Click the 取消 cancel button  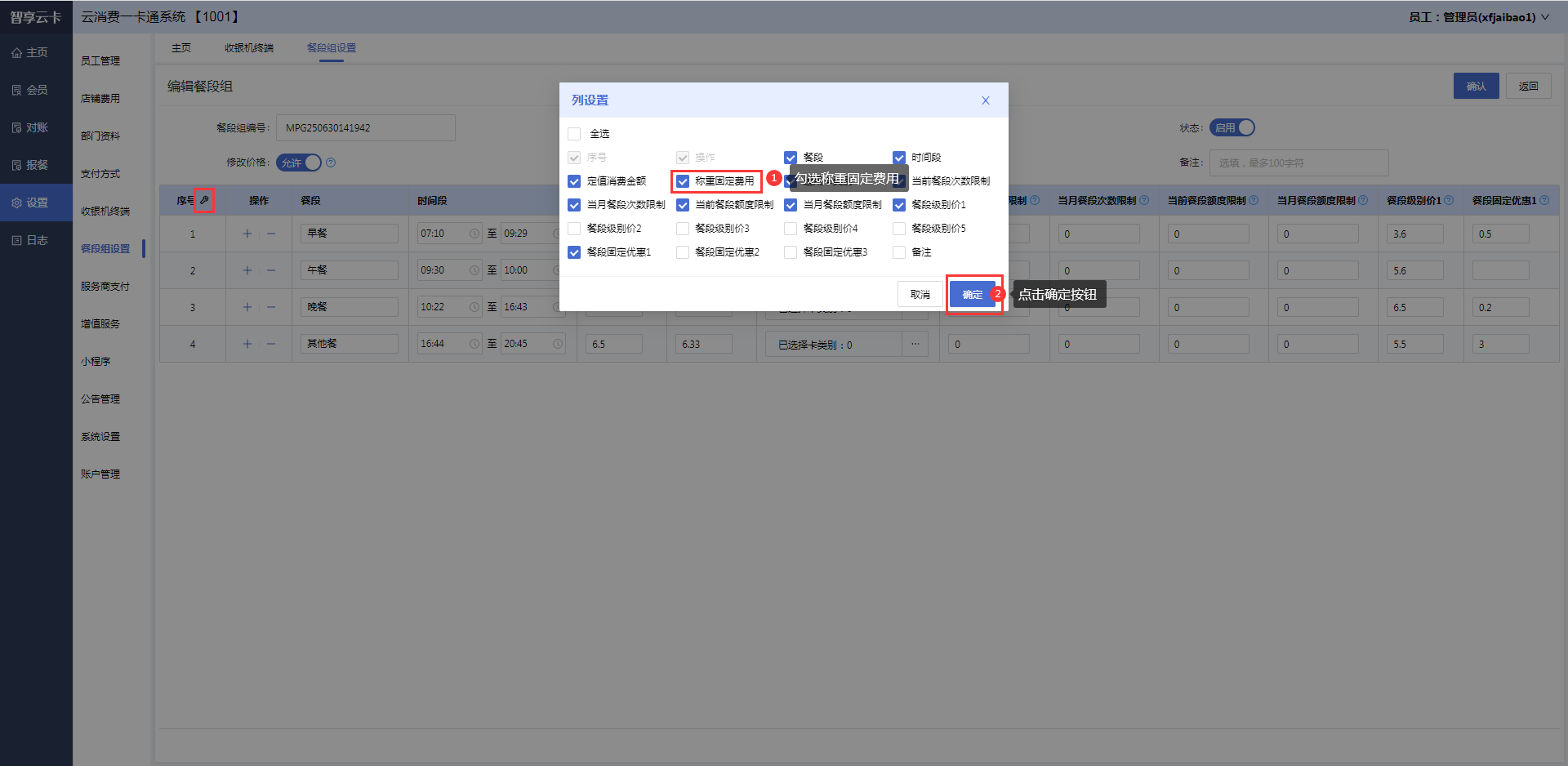click(920, 295)
